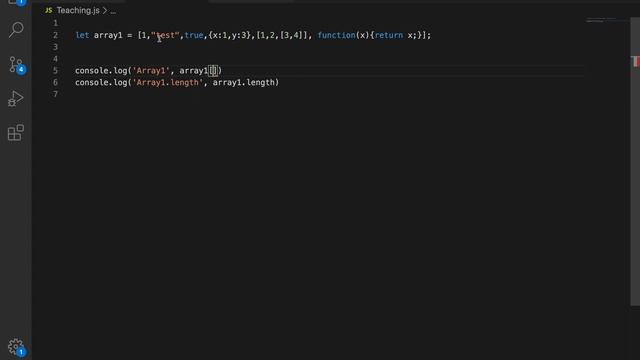Image resolution: width=640 pixels, height=360 pixels.
Task: Click the 'Array1.length' string on line 6
Action: pos(167,82)
